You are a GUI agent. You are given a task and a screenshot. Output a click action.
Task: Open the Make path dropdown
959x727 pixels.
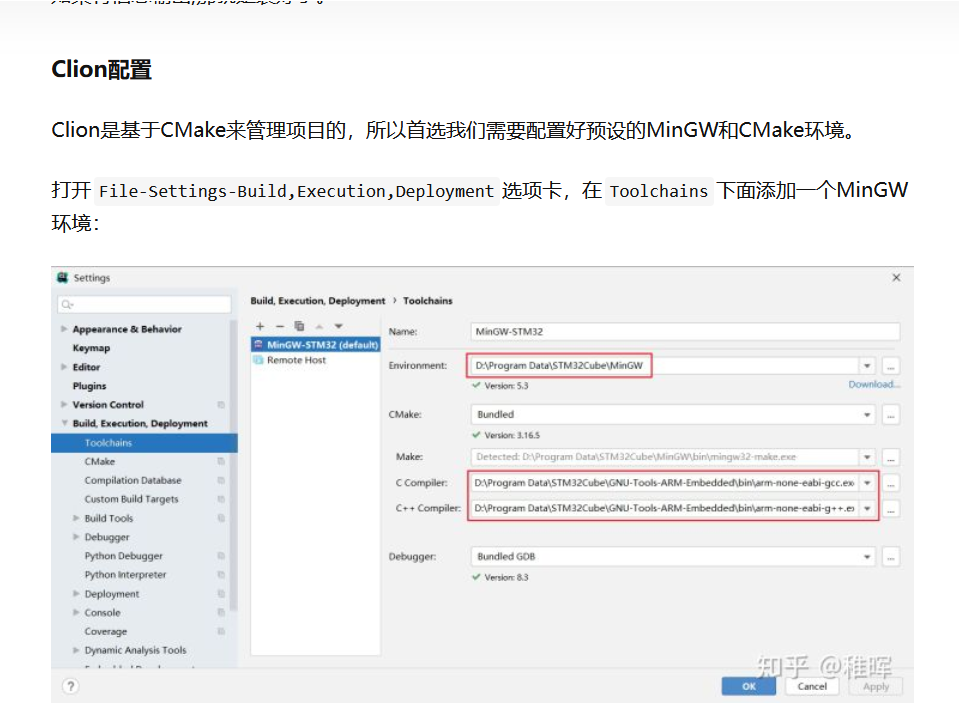pyautogui.click(x=867, y=457)
